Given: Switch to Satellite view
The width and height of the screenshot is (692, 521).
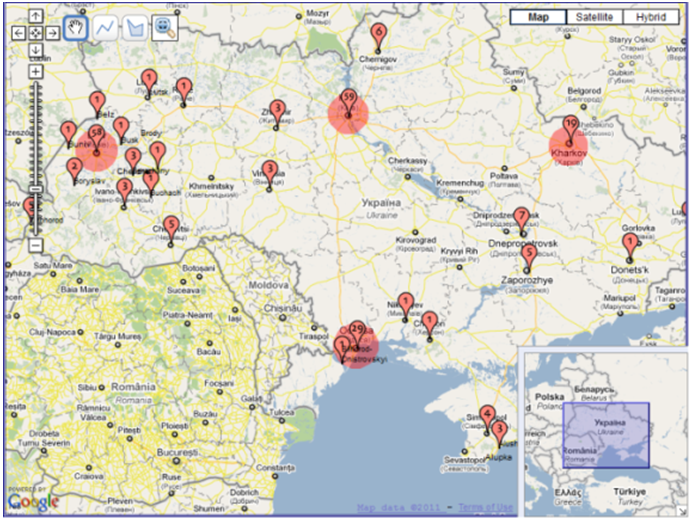Looking at the screenshot, I should click(594, 17).
